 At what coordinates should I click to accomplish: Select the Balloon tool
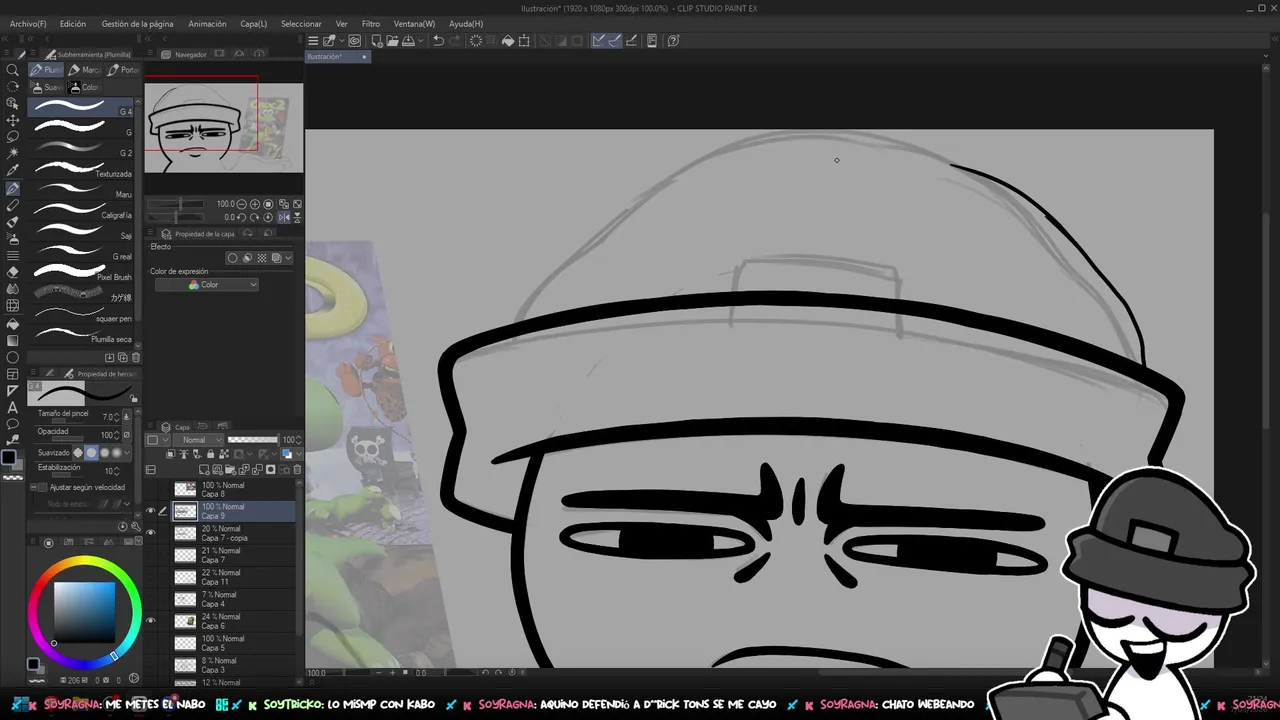click(x=12, y=424)
